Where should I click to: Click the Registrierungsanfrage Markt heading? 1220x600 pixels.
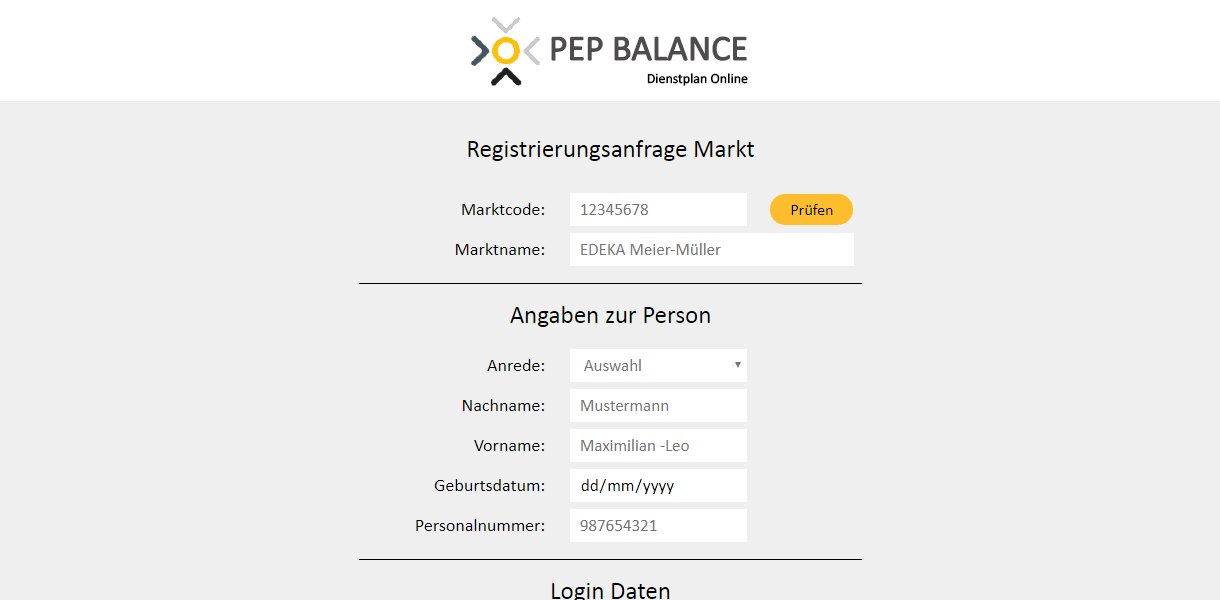pos(610,150)
